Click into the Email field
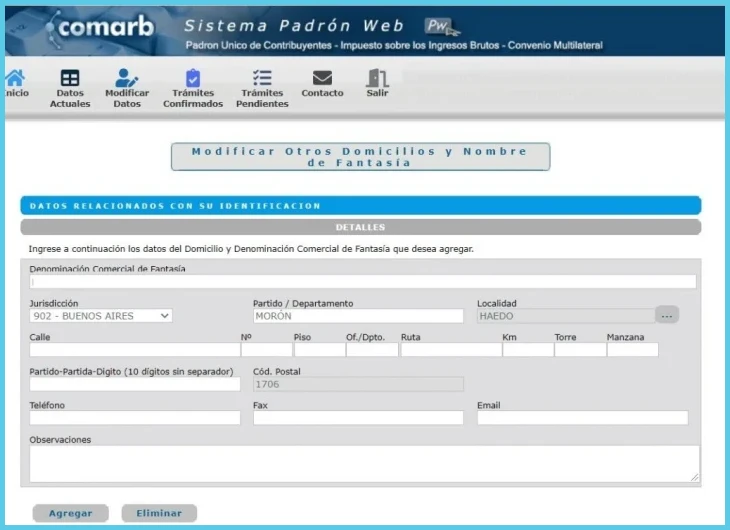 click(582, 418)
